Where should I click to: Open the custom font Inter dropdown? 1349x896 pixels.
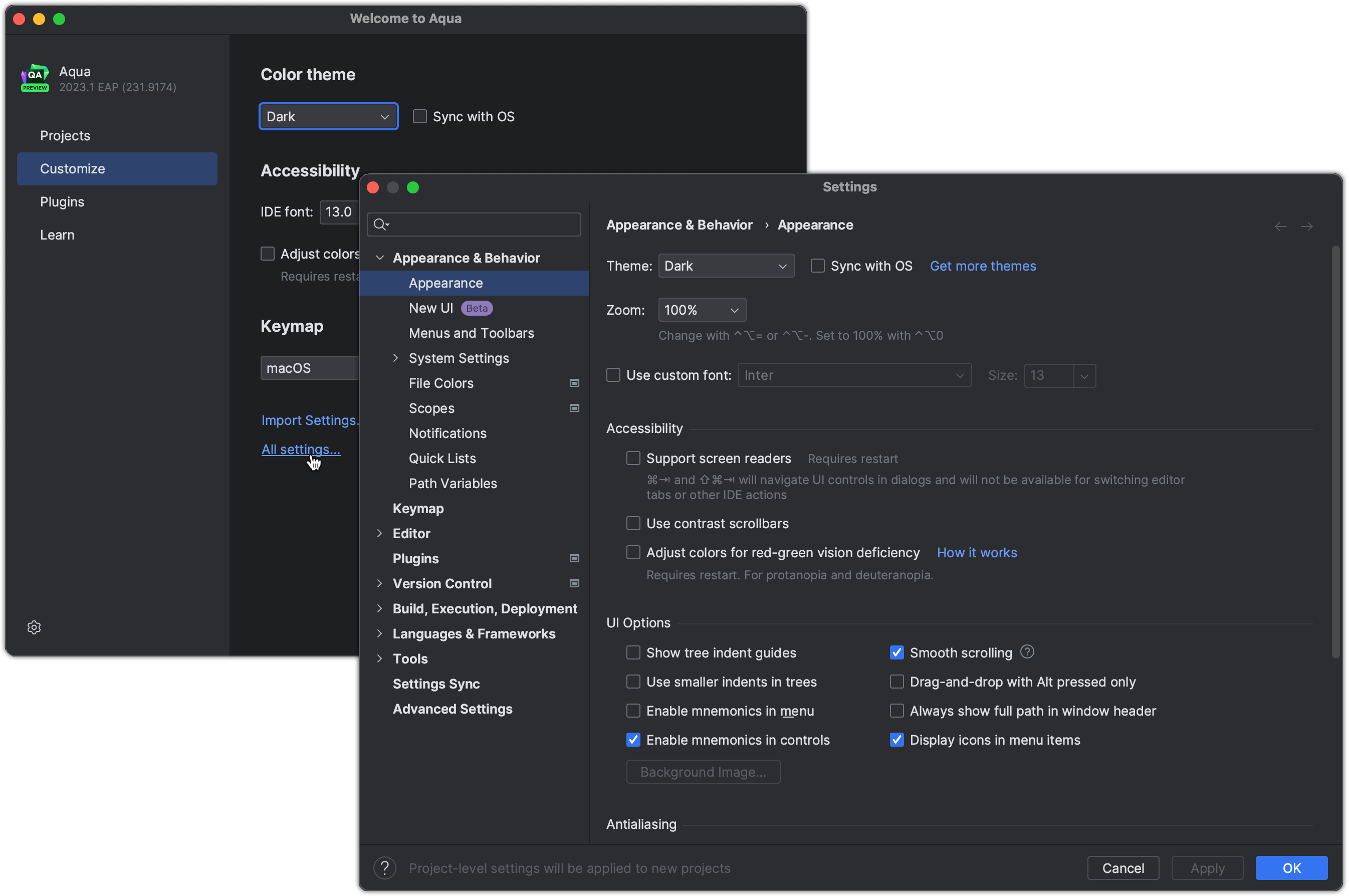coord(854,375)
